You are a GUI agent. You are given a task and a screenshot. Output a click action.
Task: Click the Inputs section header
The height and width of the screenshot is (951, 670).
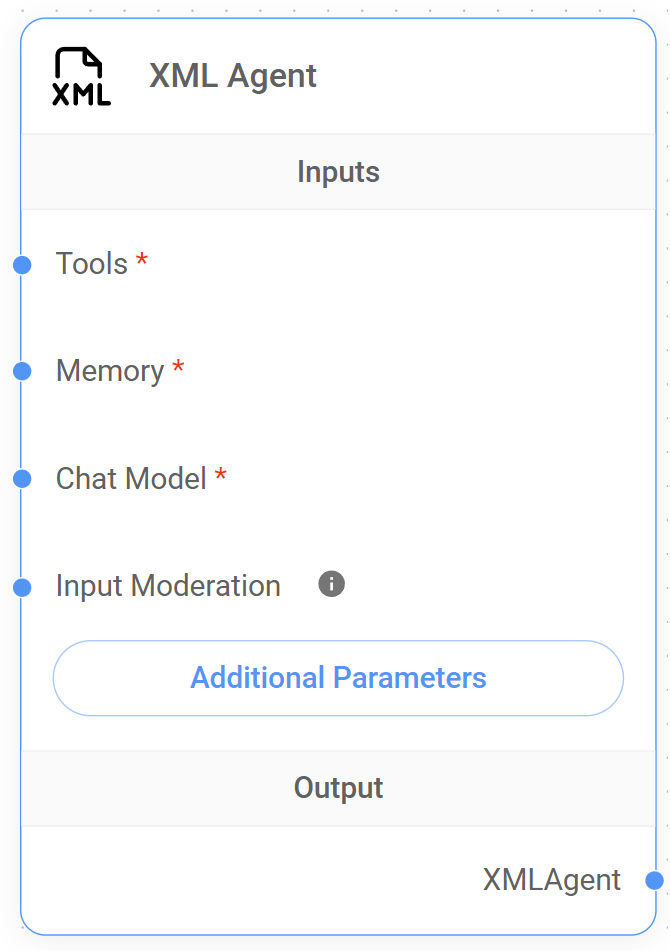pyautogui.click(x=338, y=172)
